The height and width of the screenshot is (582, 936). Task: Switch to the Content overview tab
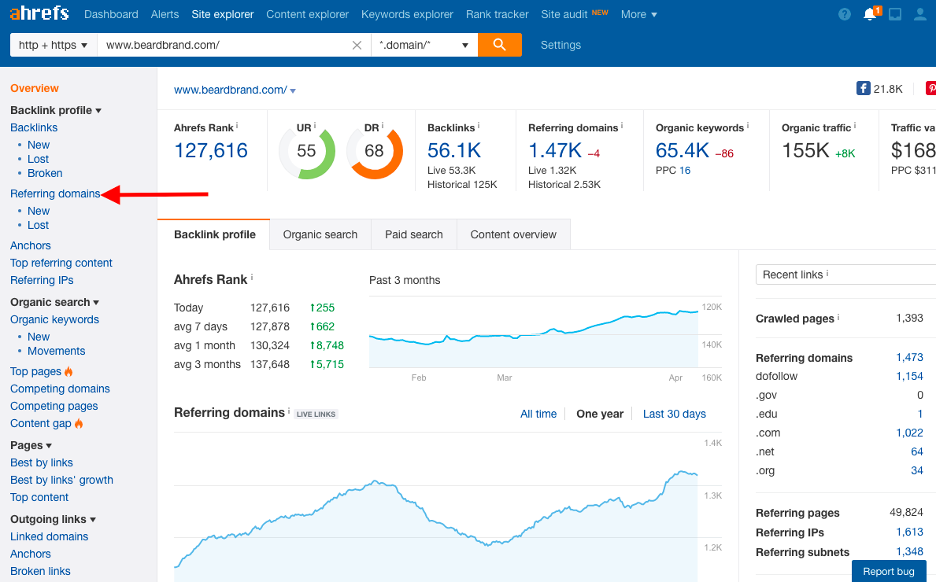pos(513,235)
